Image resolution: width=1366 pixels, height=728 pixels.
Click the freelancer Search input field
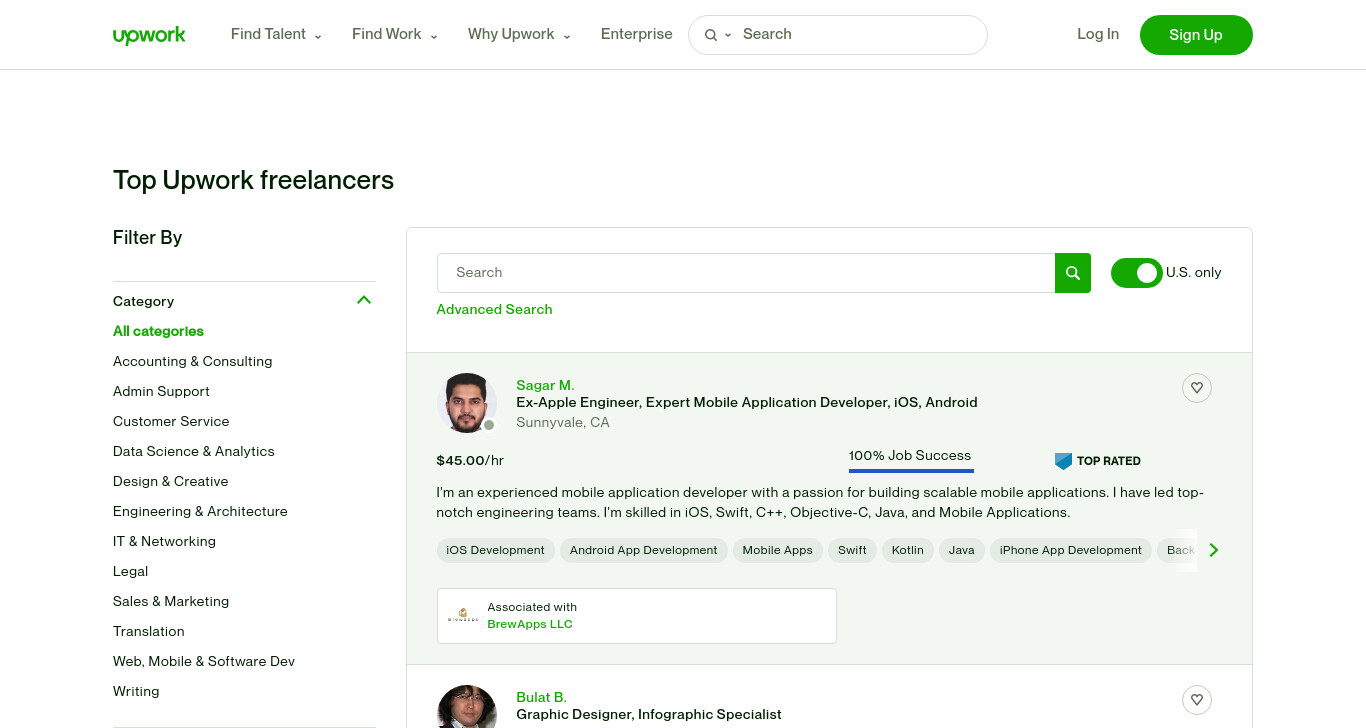click(x=746, y=273)
